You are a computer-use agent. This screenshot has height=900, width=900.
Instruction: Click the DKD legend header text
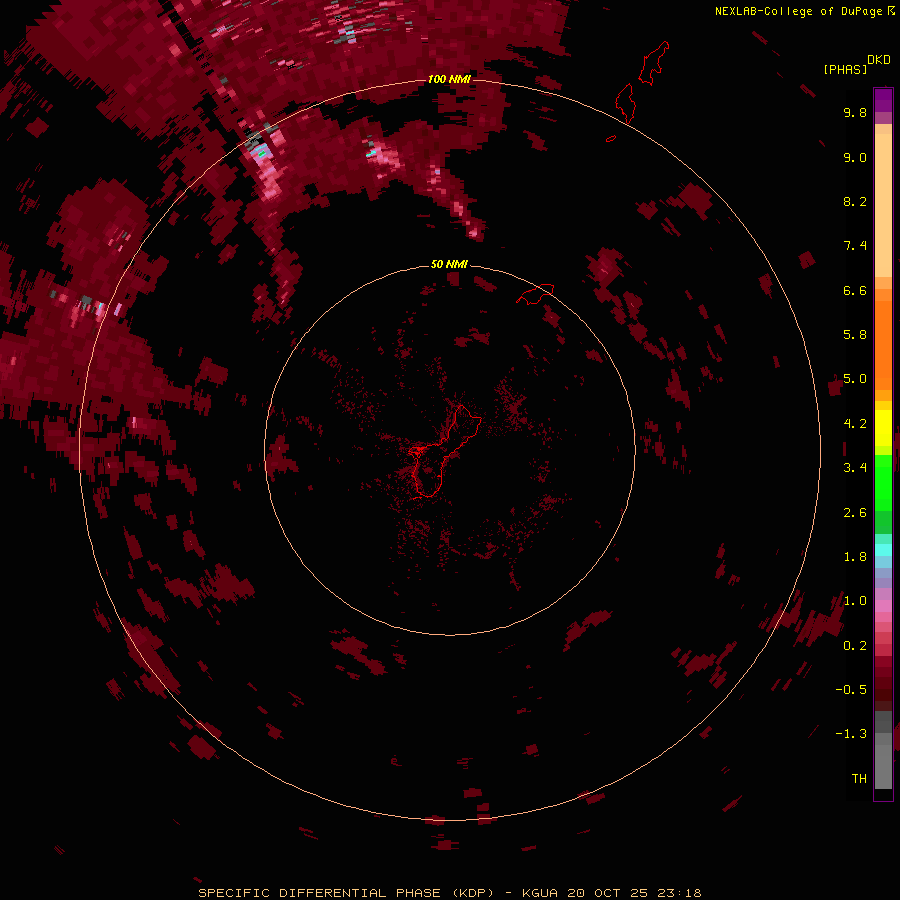[x=879, y=60]
